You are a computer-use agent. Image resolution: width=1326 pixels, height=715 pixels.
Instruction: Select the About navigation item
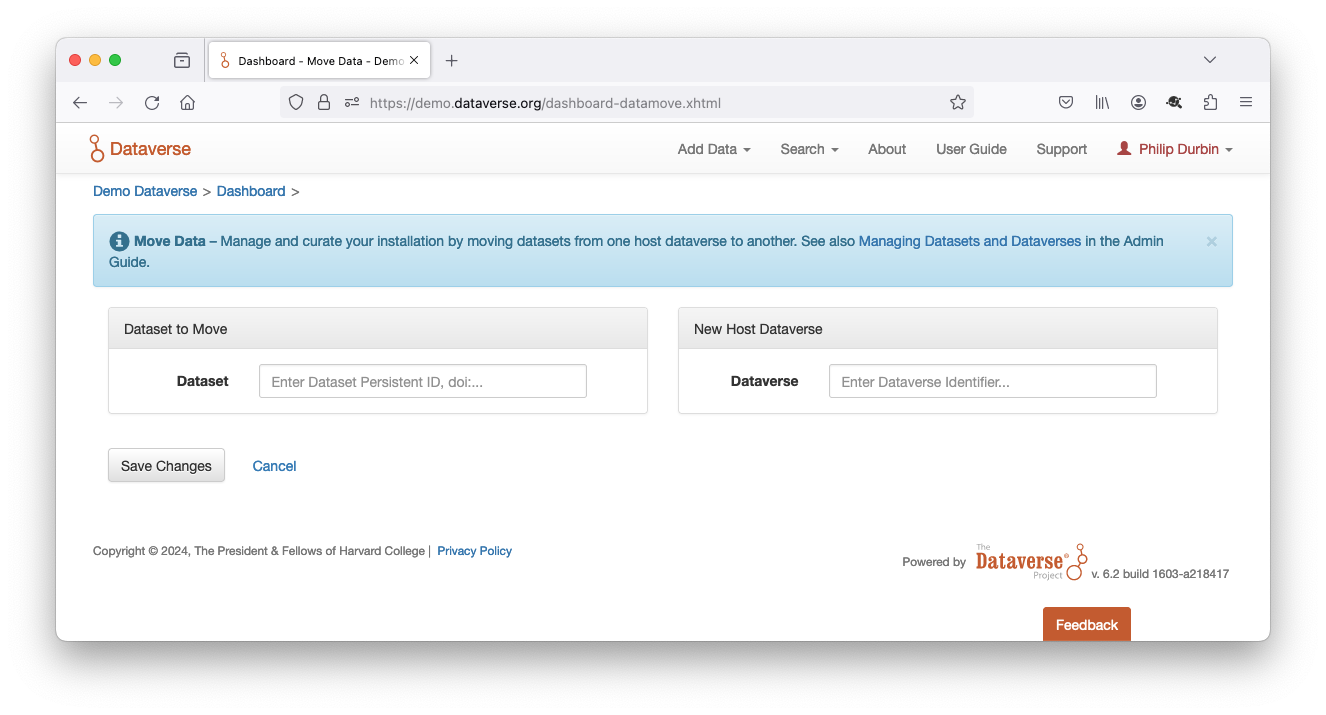pyautogui.click(x=886, y=149)
